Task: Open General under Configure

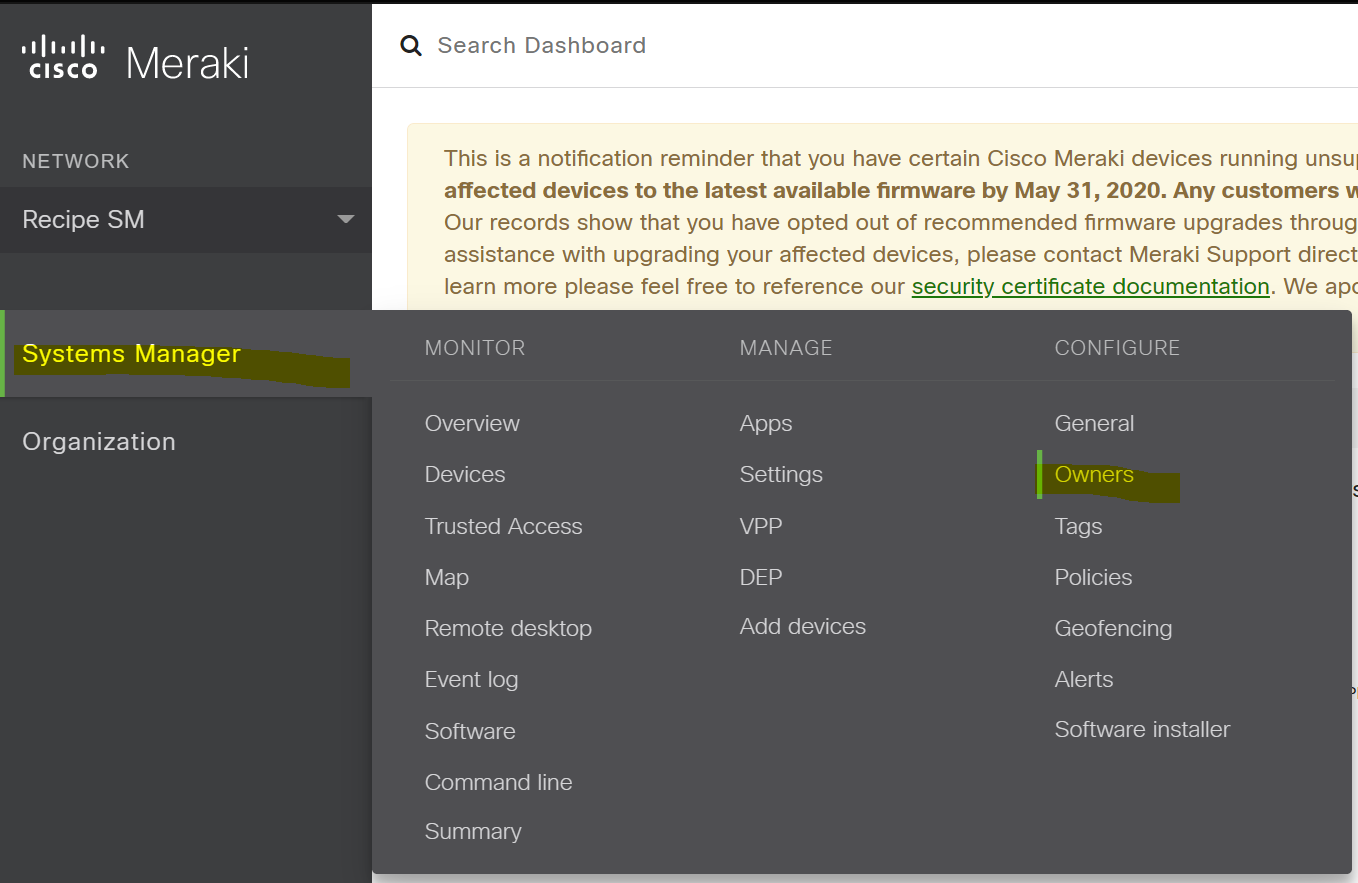Action: (x=1094, y=423)
